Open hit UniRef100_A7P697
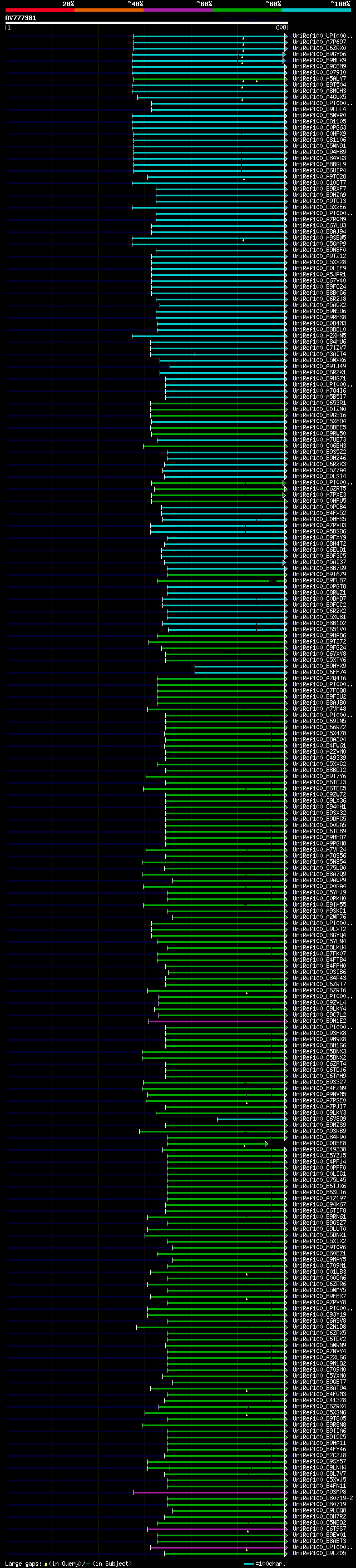Viewport: 356px width, 1568px height. pyautogui.click(x=319, y=42)
